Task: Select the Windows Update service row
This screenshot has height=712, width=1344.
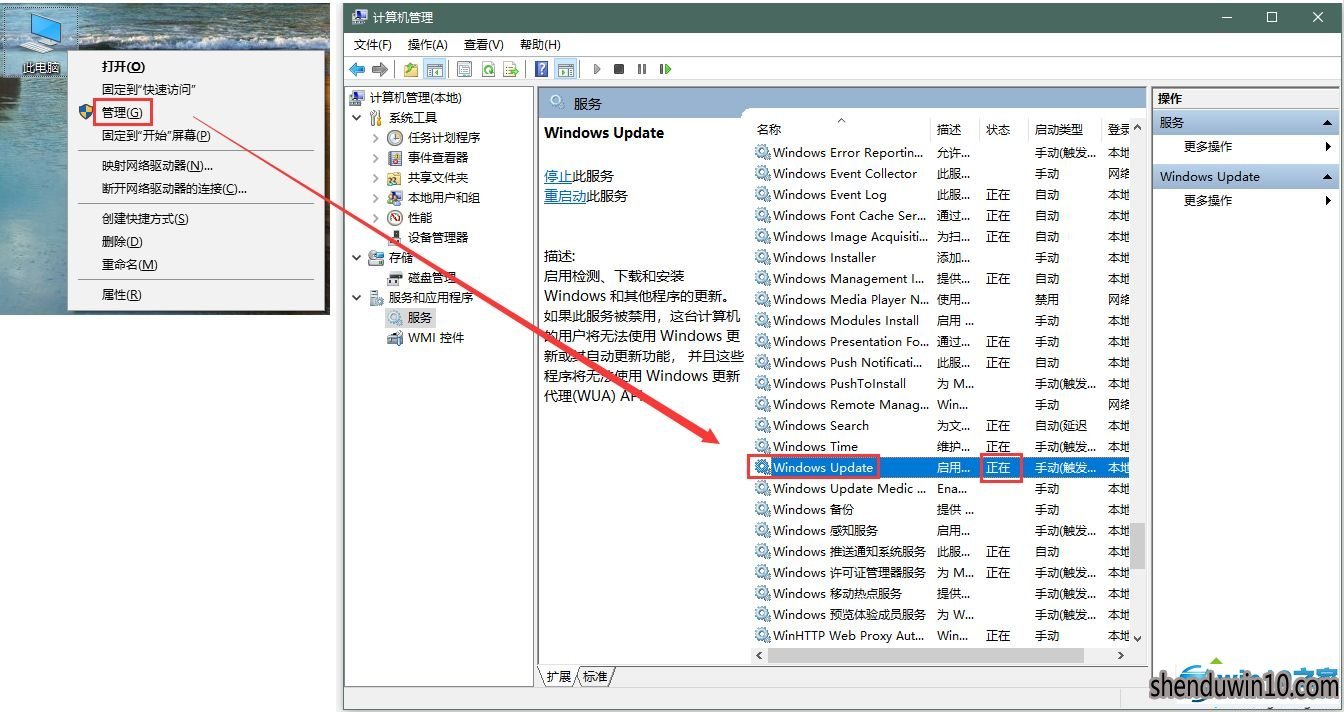Action: click(940, 467)
